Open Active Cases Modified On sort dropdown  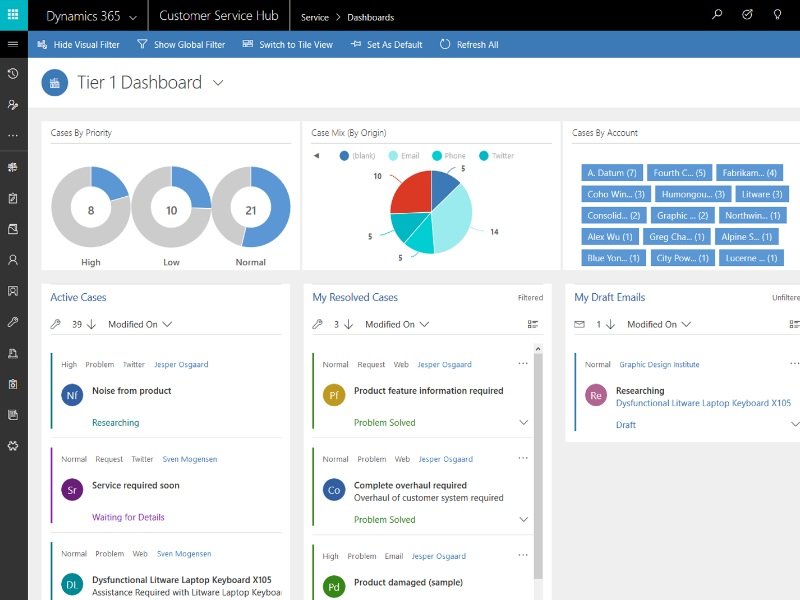point(140,324)
